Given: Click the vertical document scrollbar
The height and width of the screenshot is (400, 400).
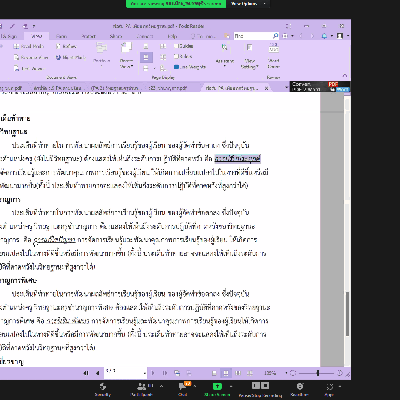Looking at the screenshot, I should click(347, 313).
